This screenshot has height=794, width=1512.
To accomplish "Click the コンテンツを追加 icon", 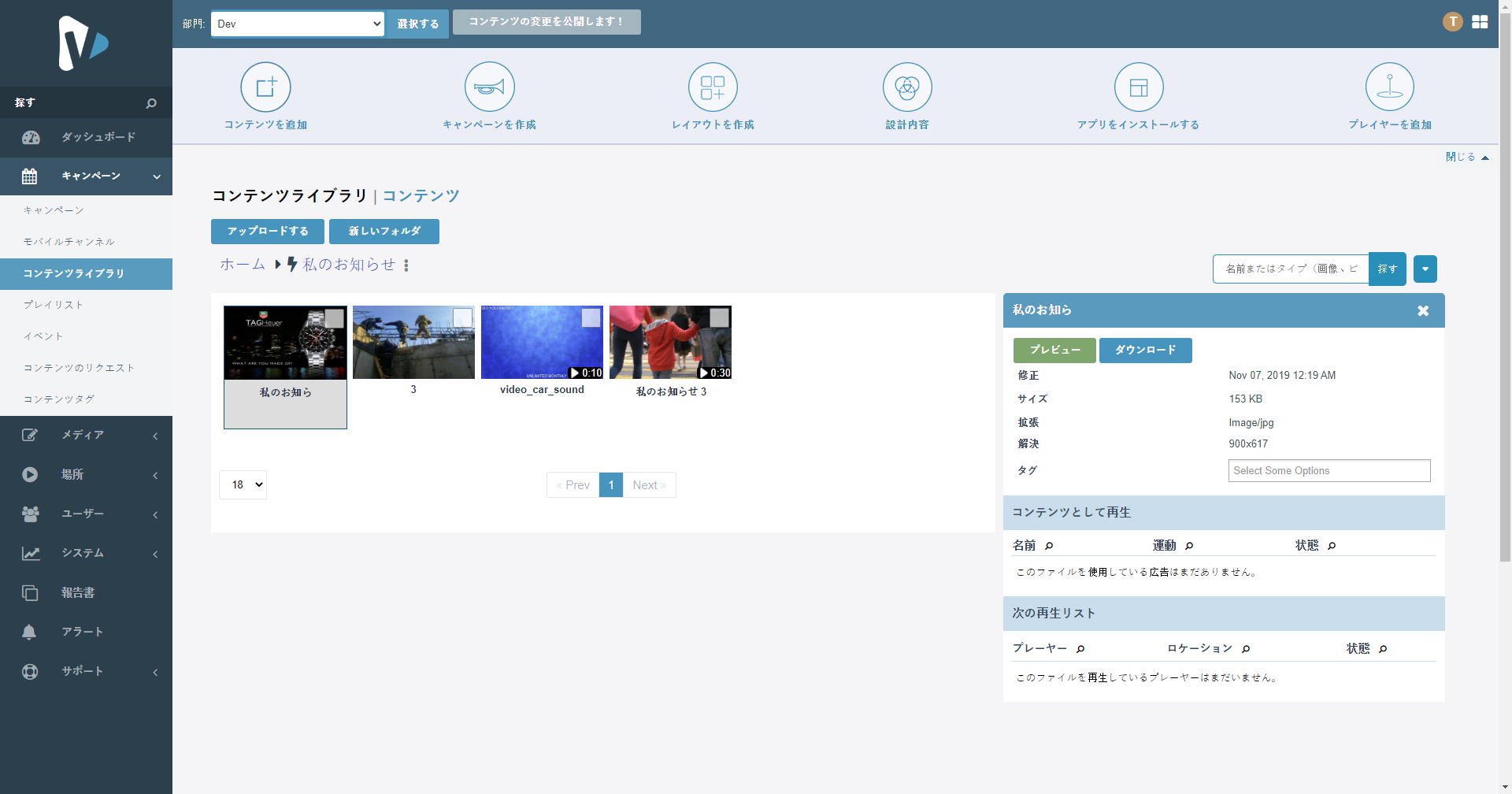I will coord(265,87).
